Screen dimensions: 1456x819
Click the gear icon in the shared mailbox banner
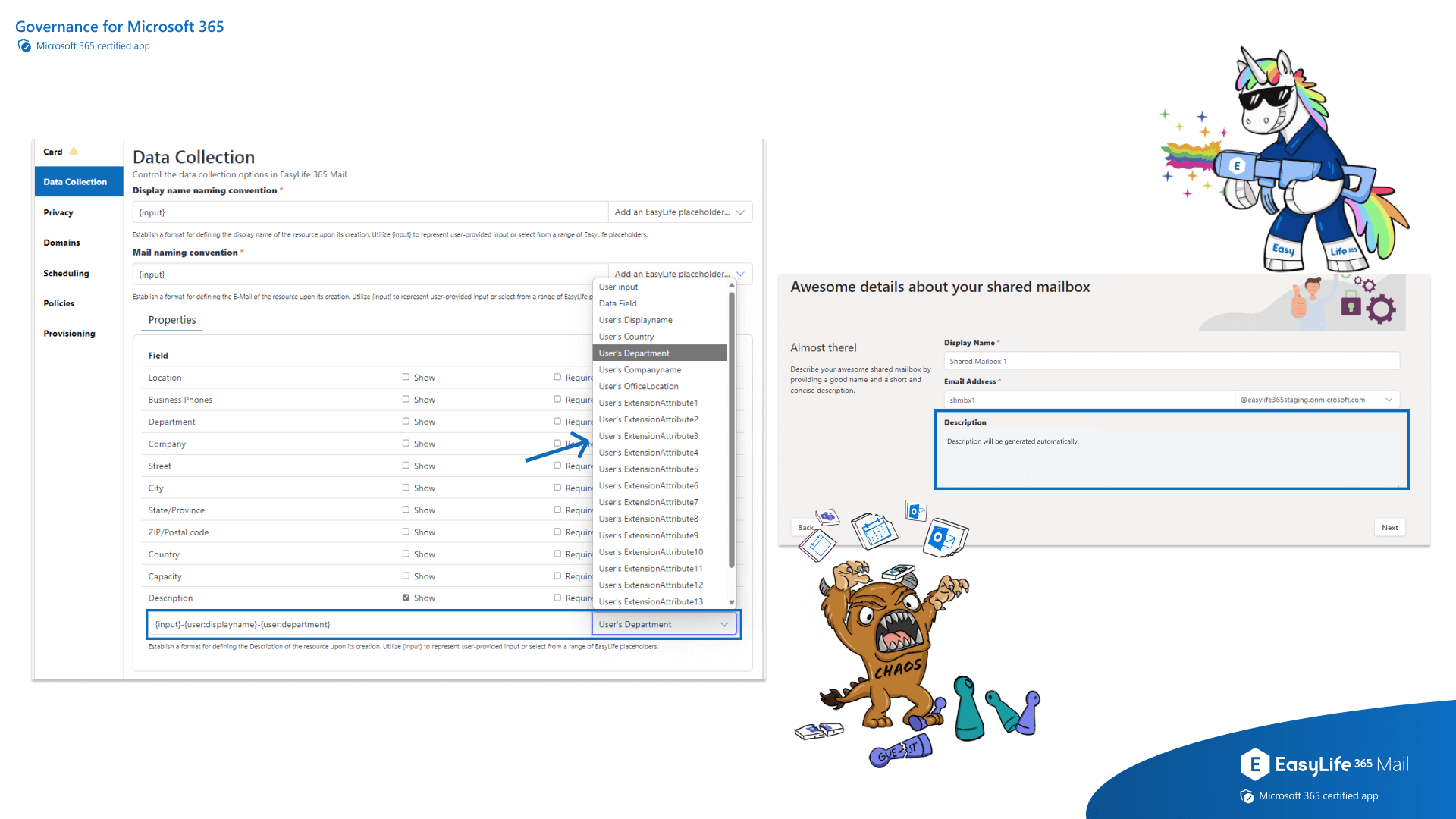[x=1382, y=308]
